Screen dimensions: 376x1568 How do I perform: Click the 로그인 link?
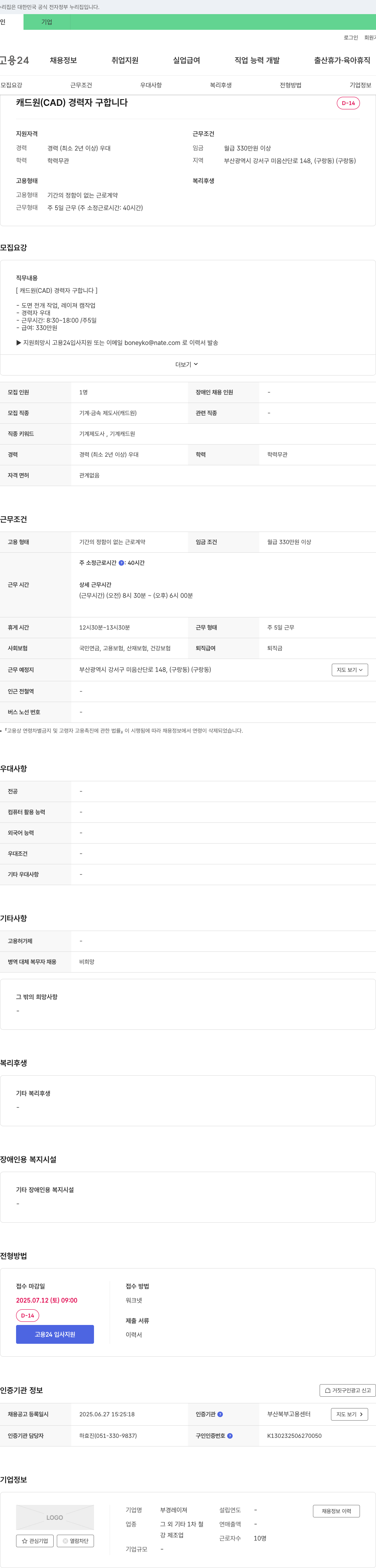(351, 38)
